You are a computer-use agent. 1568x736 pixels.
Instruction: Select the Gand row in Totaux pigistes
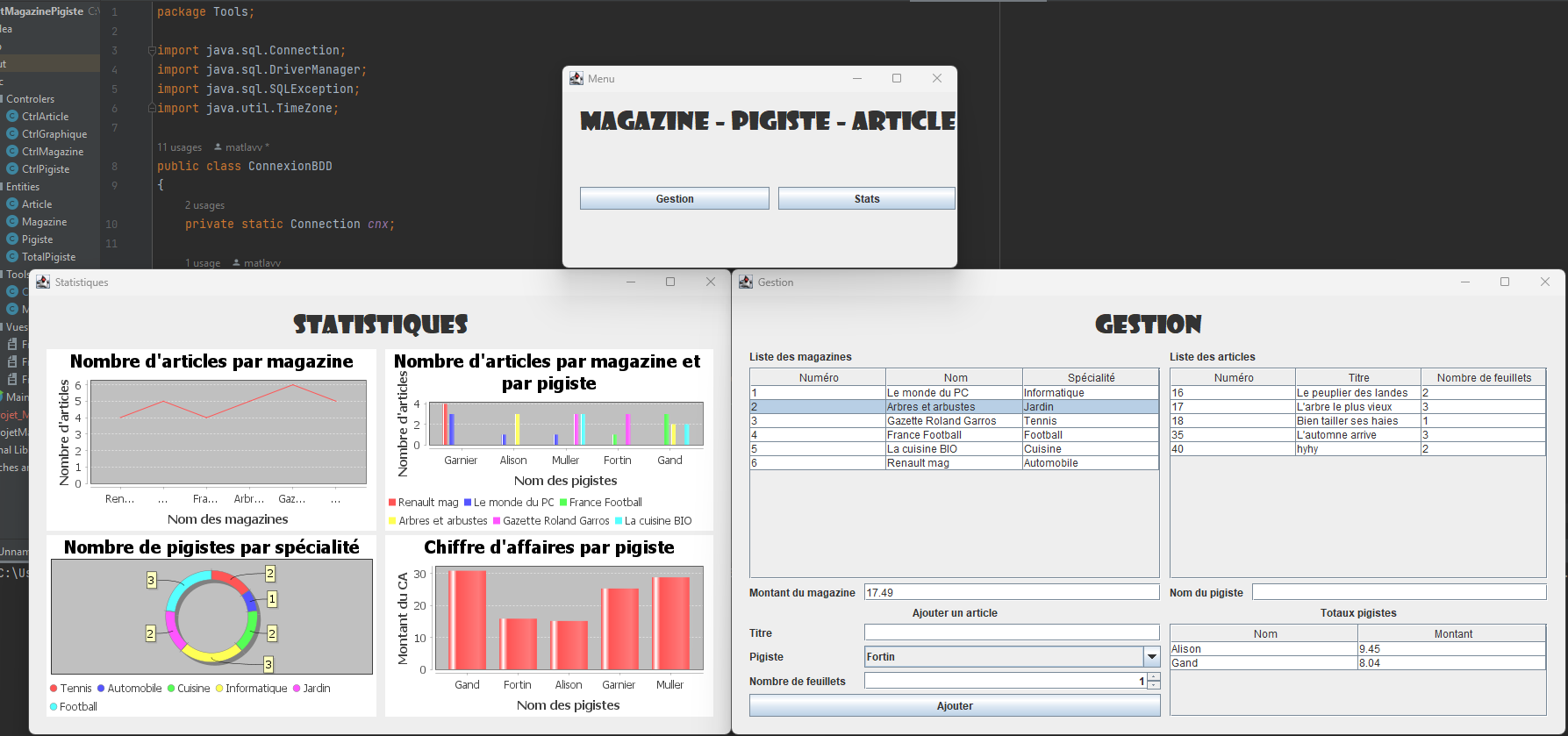coord(1358,663)
